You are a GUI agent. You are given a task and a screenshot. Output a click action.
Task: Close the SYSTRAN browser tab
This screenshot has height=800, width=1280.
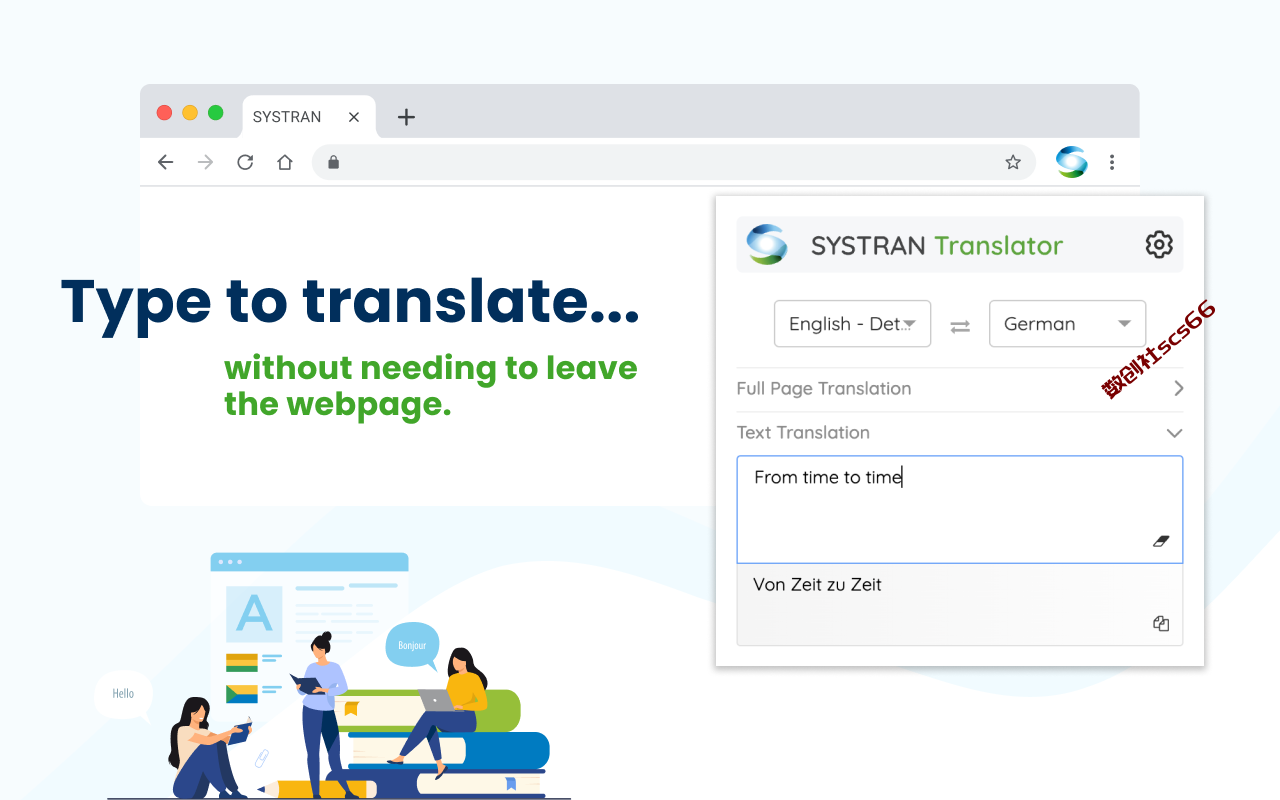[x=354, y=117]
